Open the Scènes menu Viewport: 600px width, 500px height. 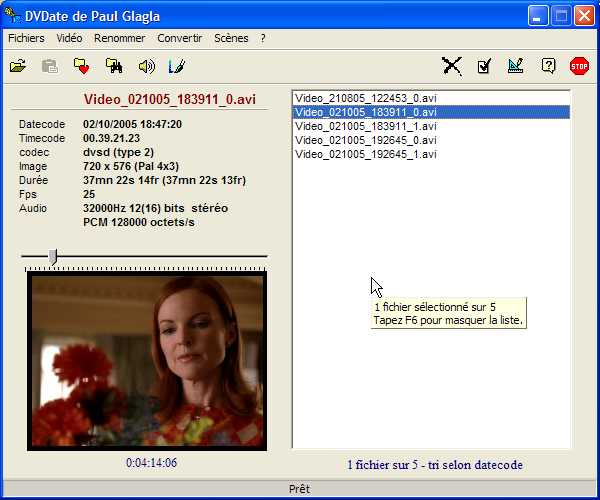(231, 38)
